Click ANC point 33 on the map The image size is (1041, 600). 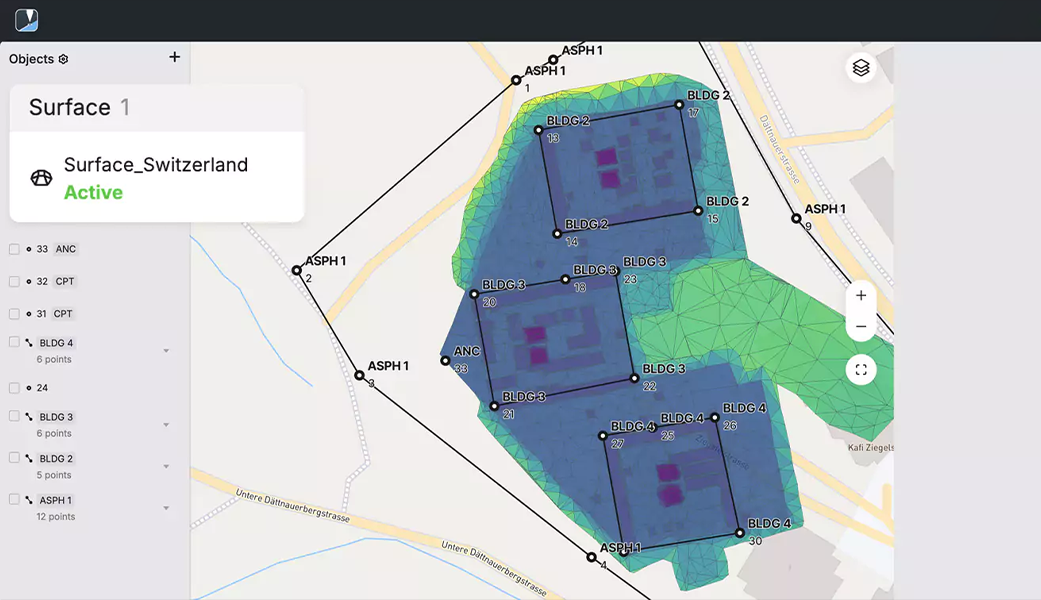(446, 360)
